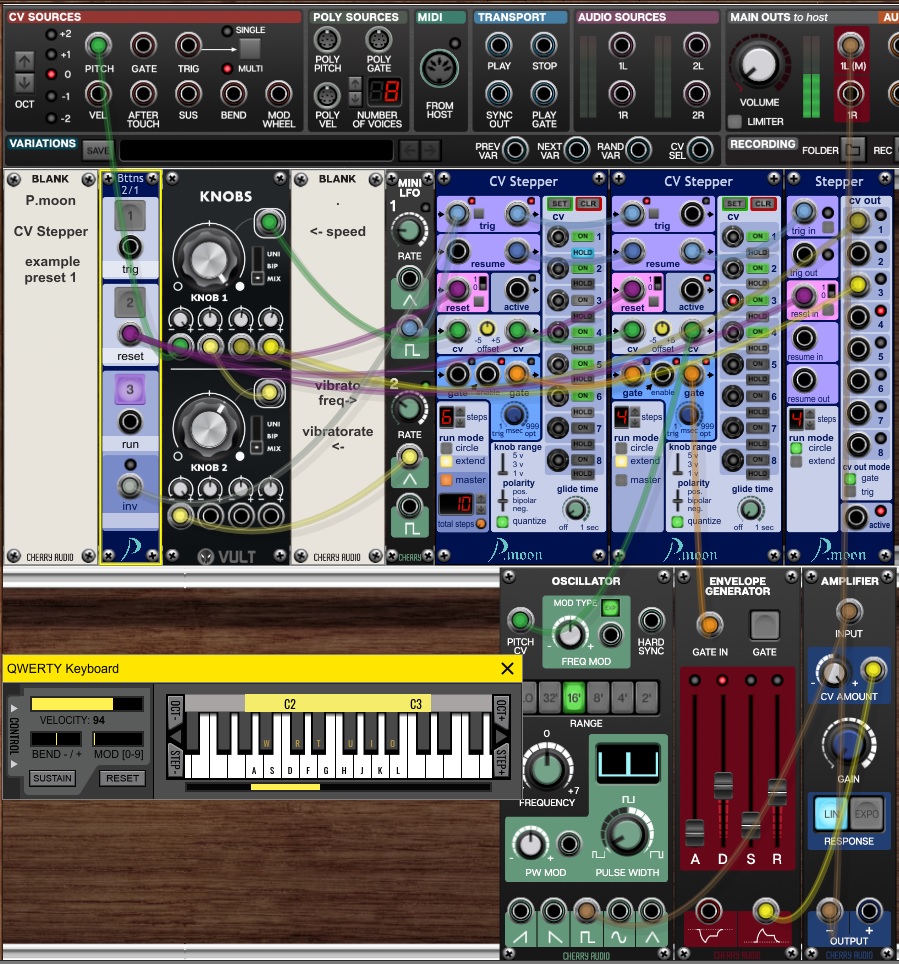
Task: Select the EXPO amplifier response
Action: point(866,815)
